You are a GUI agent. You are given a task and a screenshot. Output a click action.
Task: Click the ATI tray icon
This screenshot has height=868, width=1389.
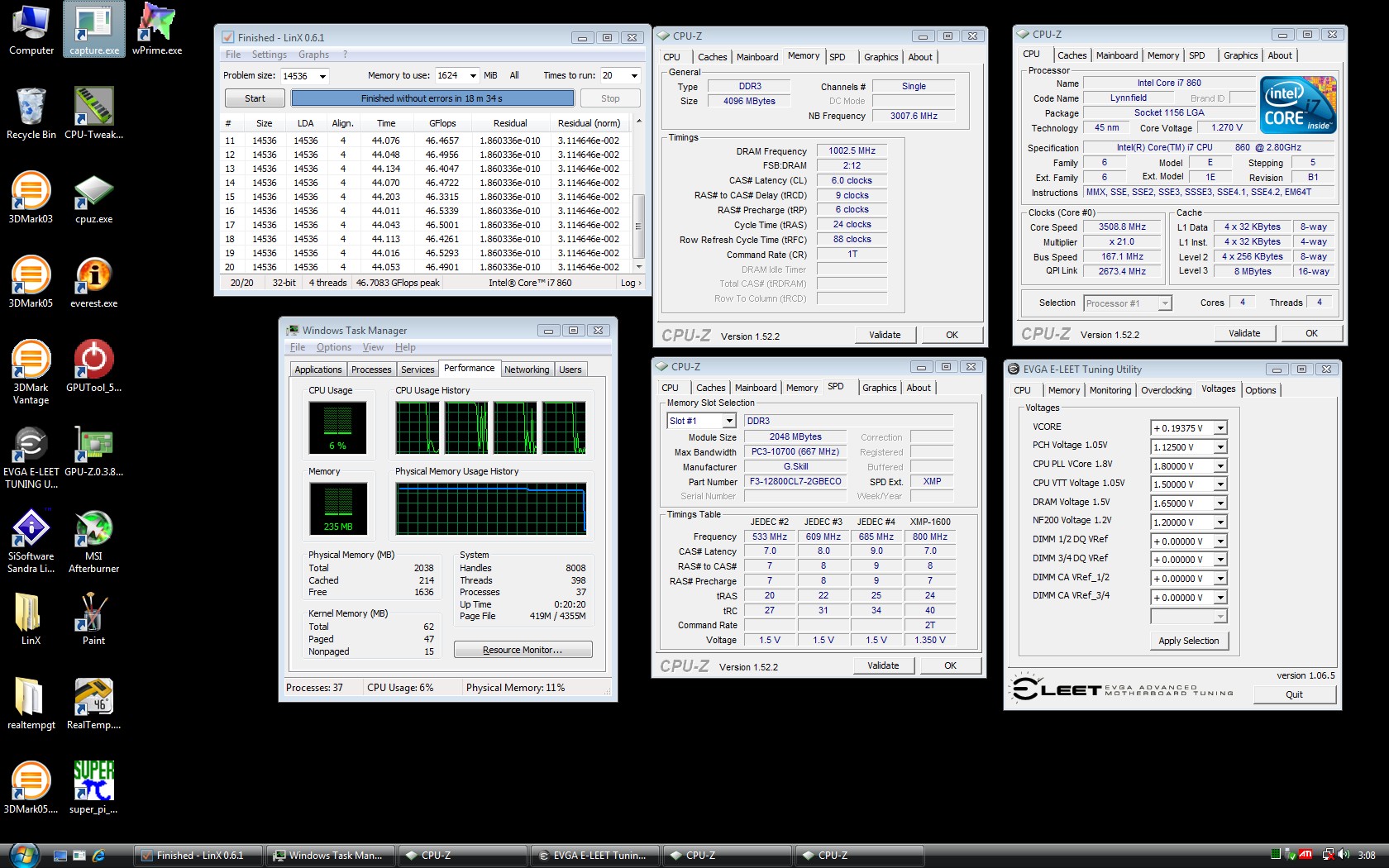click(x=1305, y=855)
